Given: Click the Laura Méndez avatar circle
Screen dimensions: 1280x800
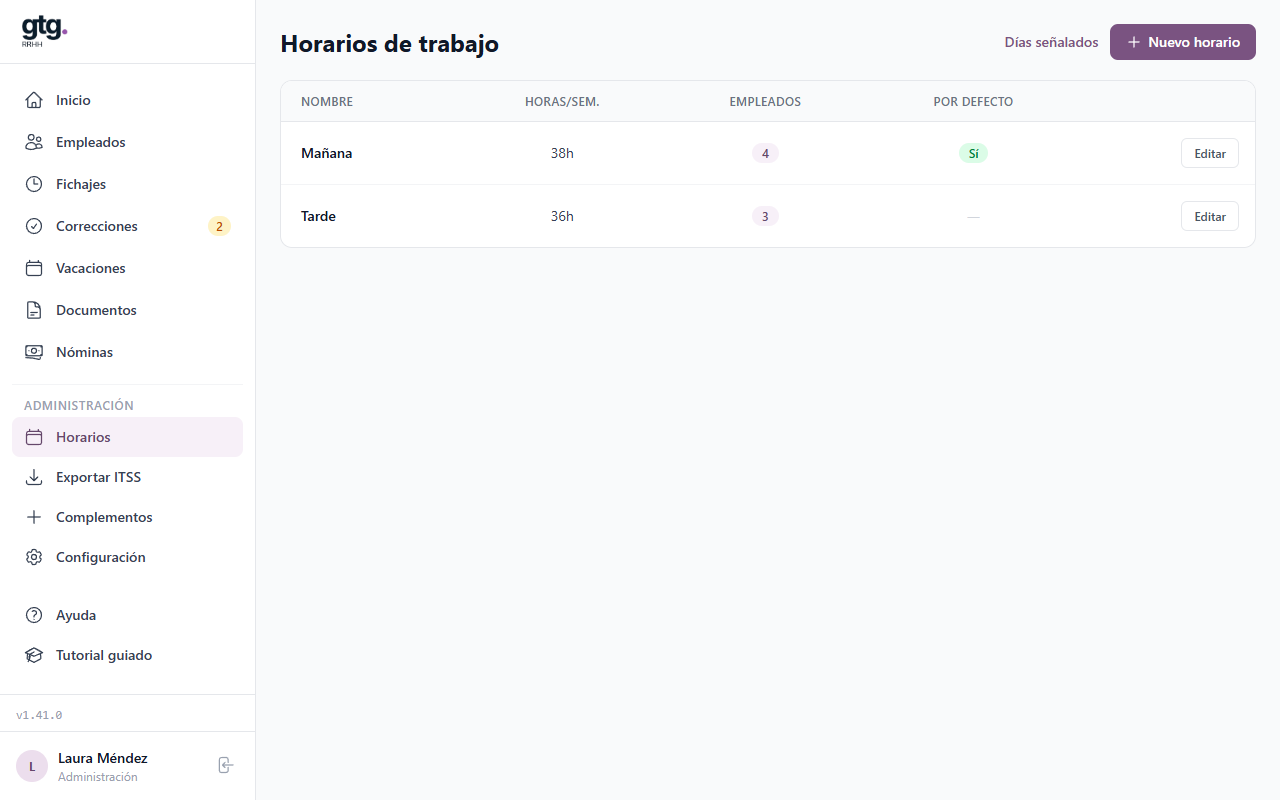Looking at the screenshot, I should (32, 766).
